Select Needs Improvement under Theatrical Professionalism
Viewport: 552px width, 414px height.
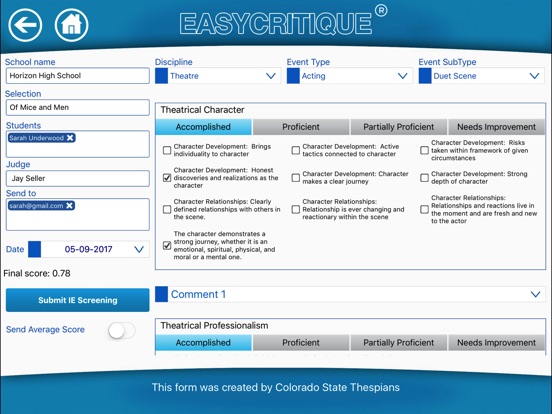pos(496,343)
